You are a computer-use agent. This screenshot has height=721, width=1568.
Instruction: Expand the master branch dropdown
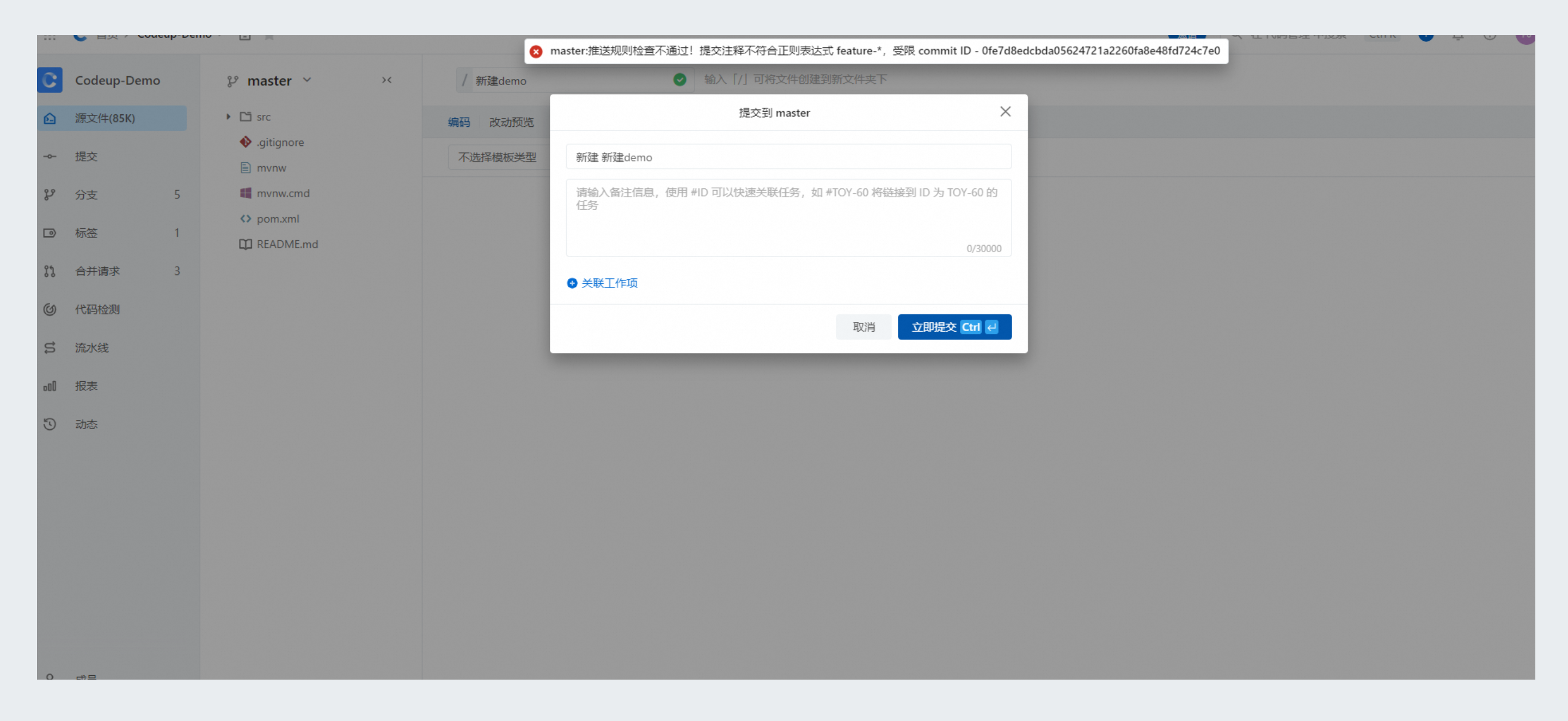point(307,81)
